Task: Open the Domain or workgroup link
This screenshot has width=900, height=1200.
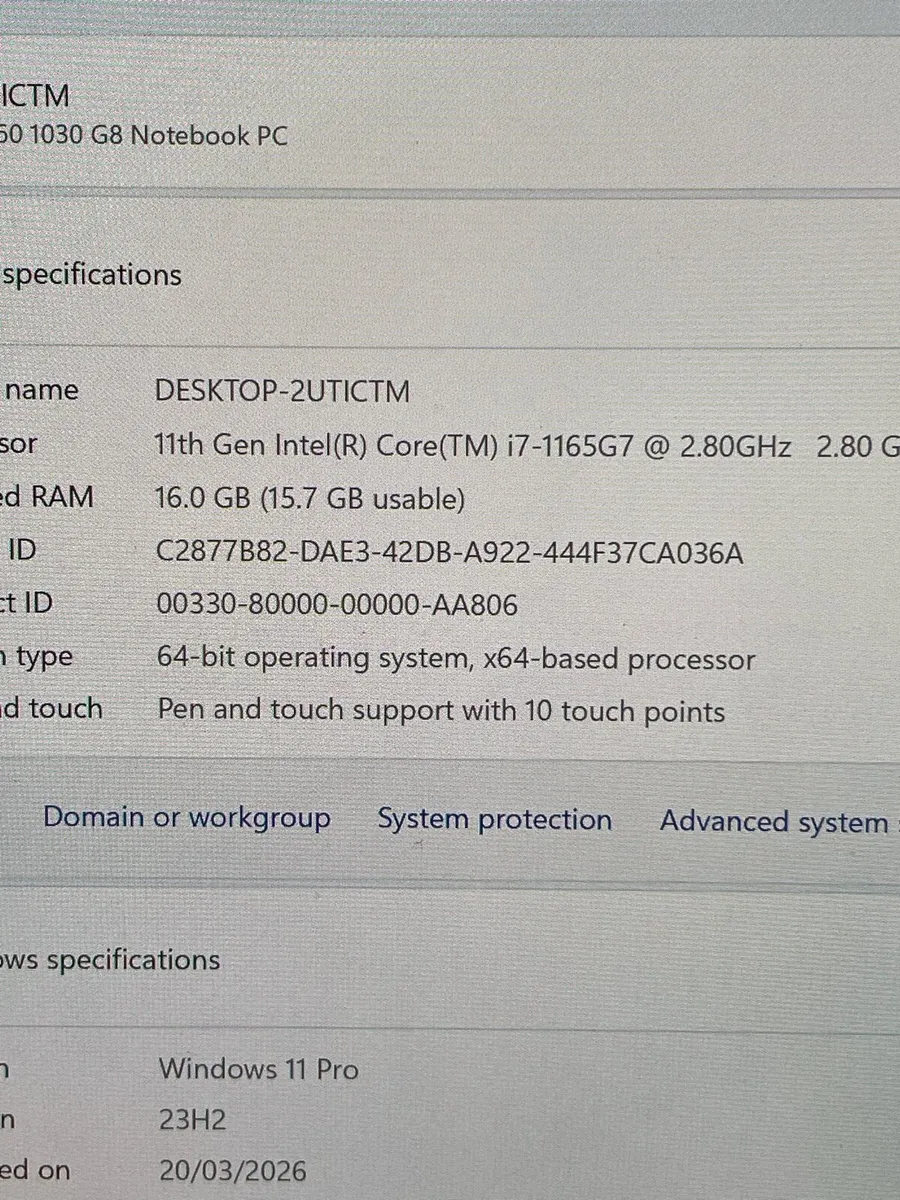Action: point(187,817)
